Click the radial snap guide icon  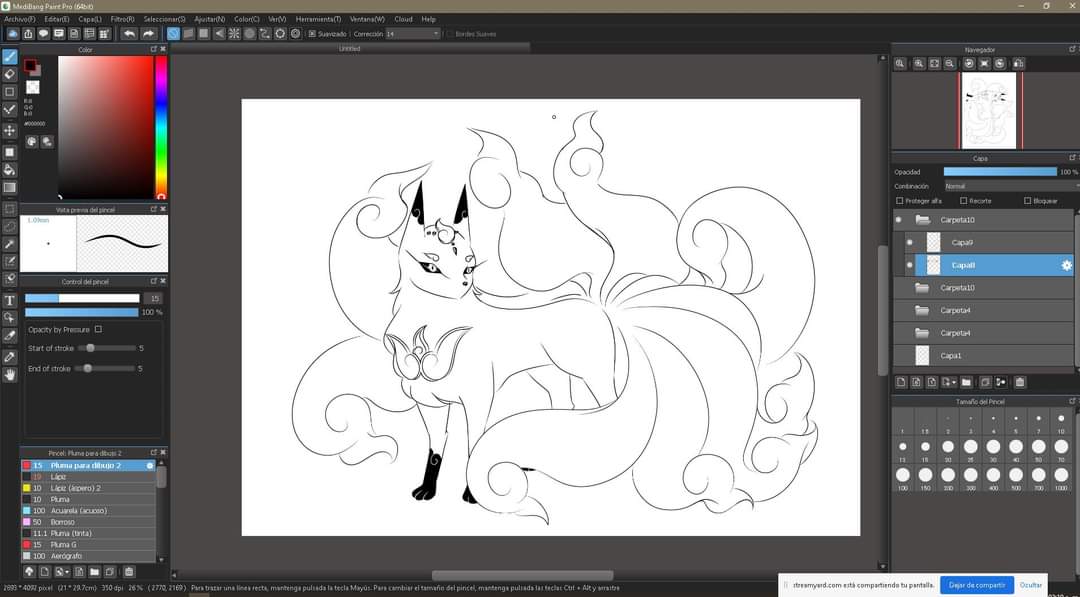click(x=234, y=33)
